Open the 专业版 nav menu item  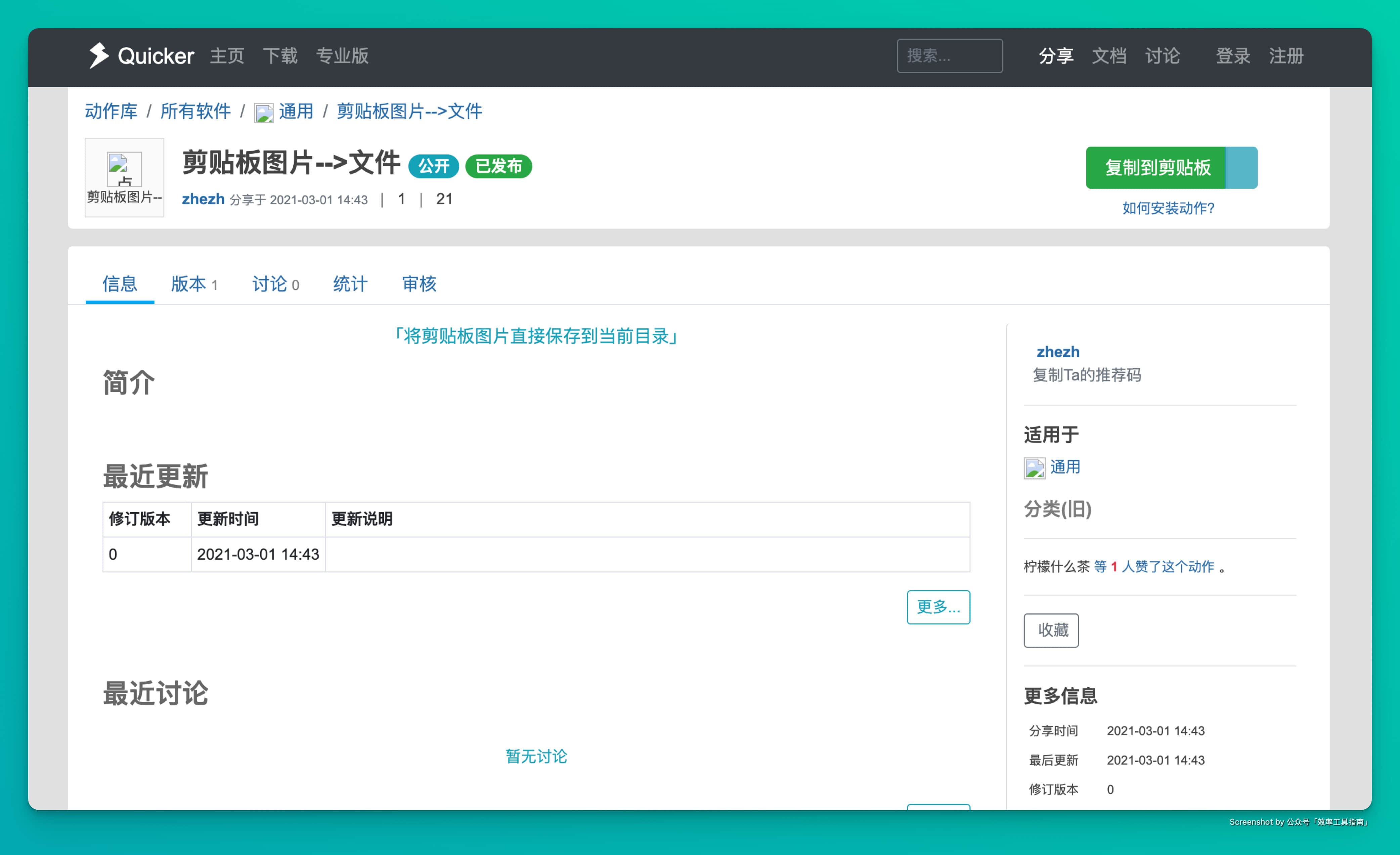tap(342, 56)
